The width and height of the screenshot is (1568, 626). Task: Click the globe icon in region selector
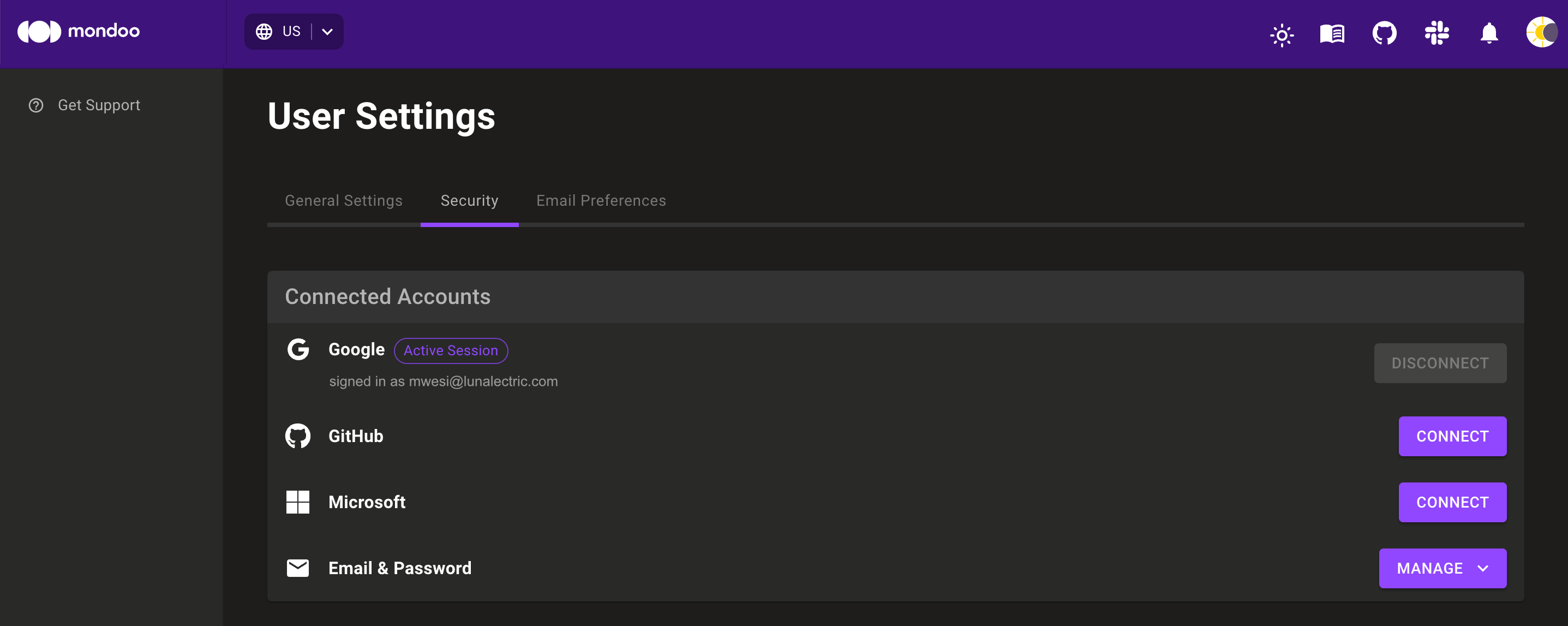[264, 32]
